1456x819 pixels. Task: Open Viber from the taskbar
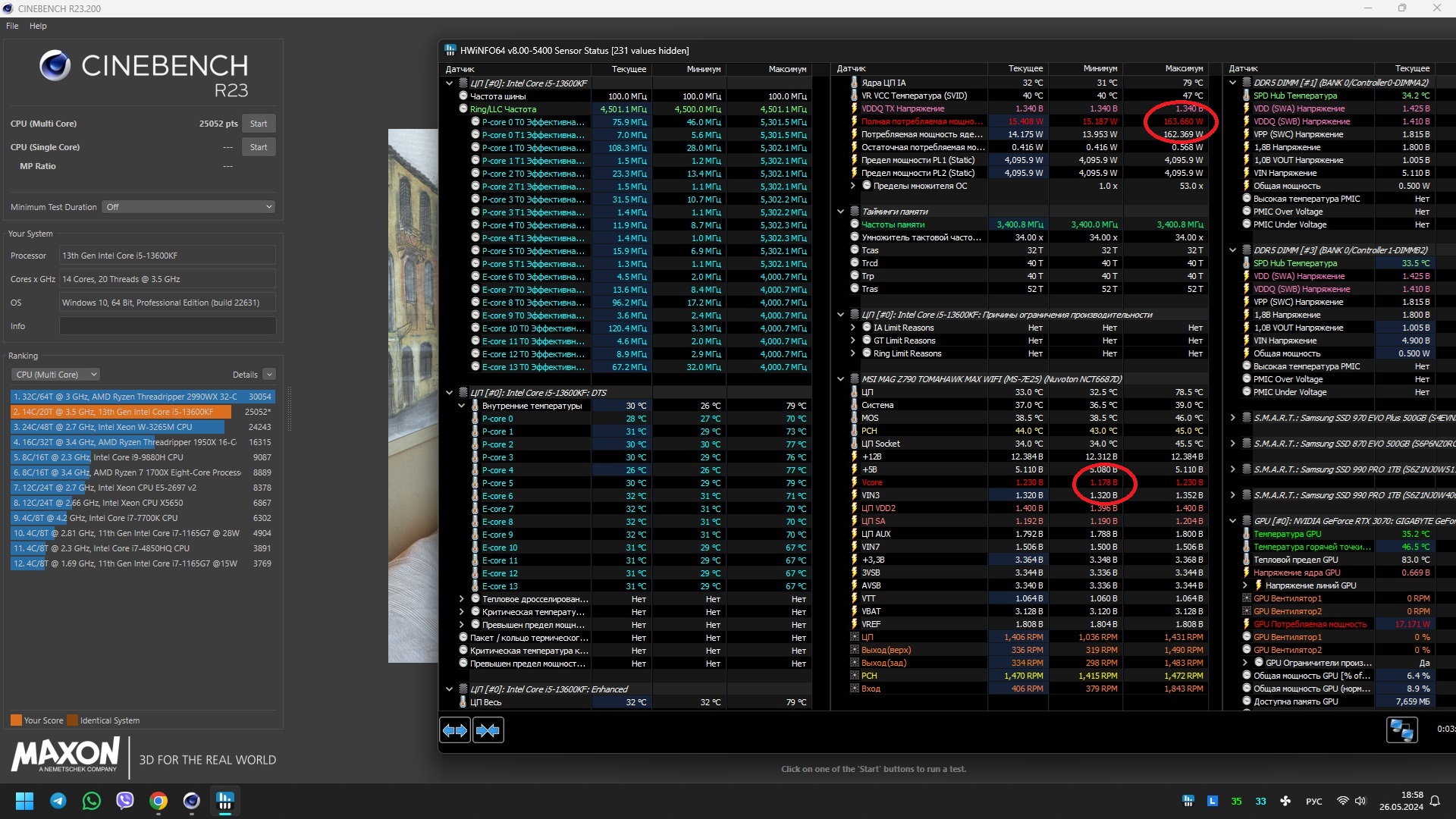tap(125, 801)
